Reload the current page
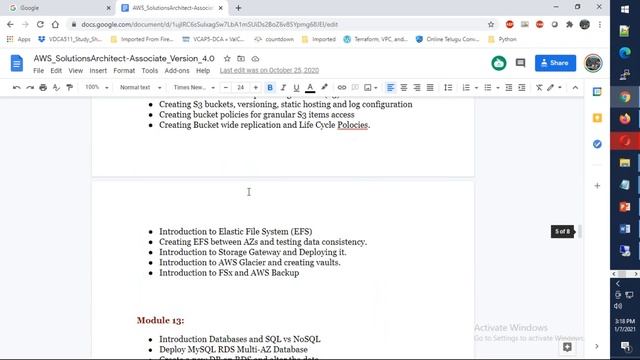Viewport: 640px width, 360px height. [x=40, y=24]
